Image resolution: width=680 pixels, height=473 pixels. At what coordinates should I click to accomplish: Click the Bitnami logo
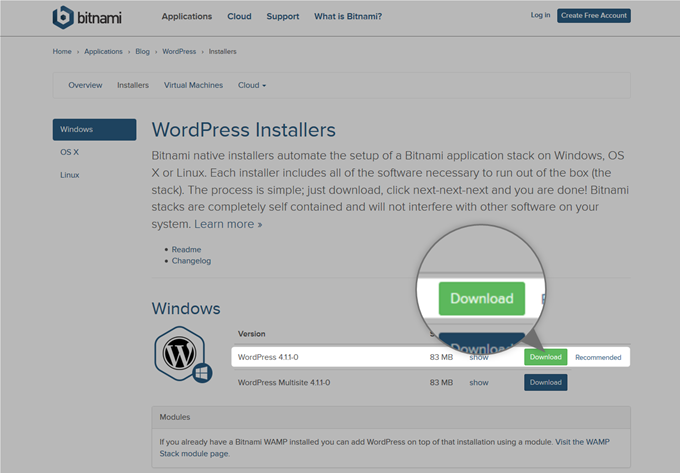point(87,17)
